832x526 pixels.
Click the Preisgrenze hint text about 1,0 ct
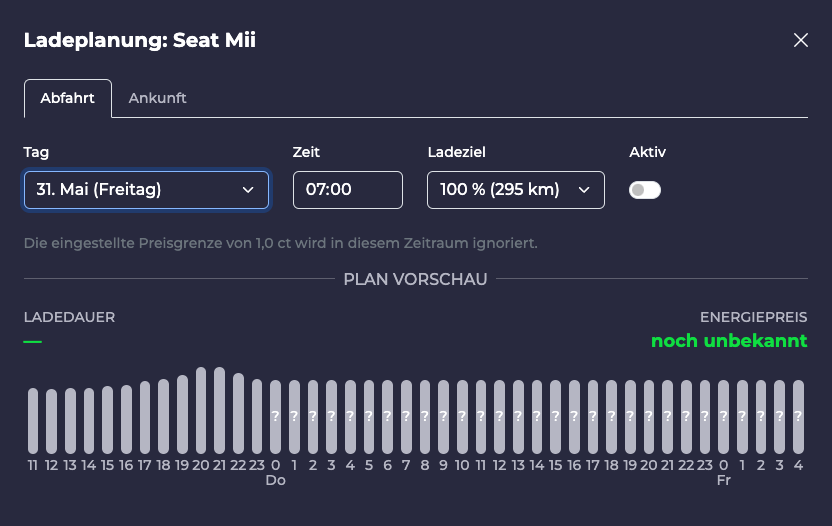[x=281, y=243]
